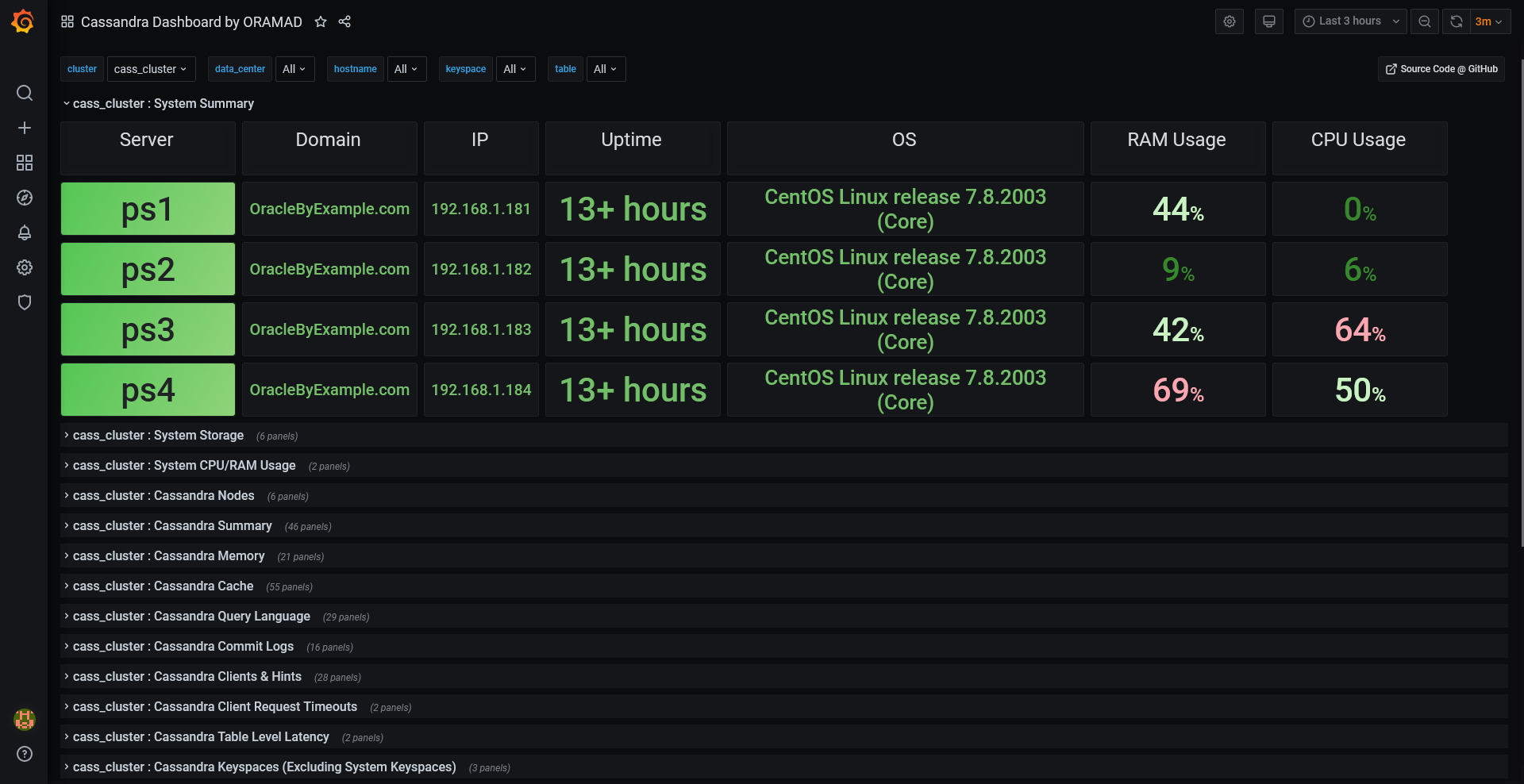The height and width of the screenshot is (784, 1524).
Task: Open the table All dropdown
Action: click(x=606, y=69)
